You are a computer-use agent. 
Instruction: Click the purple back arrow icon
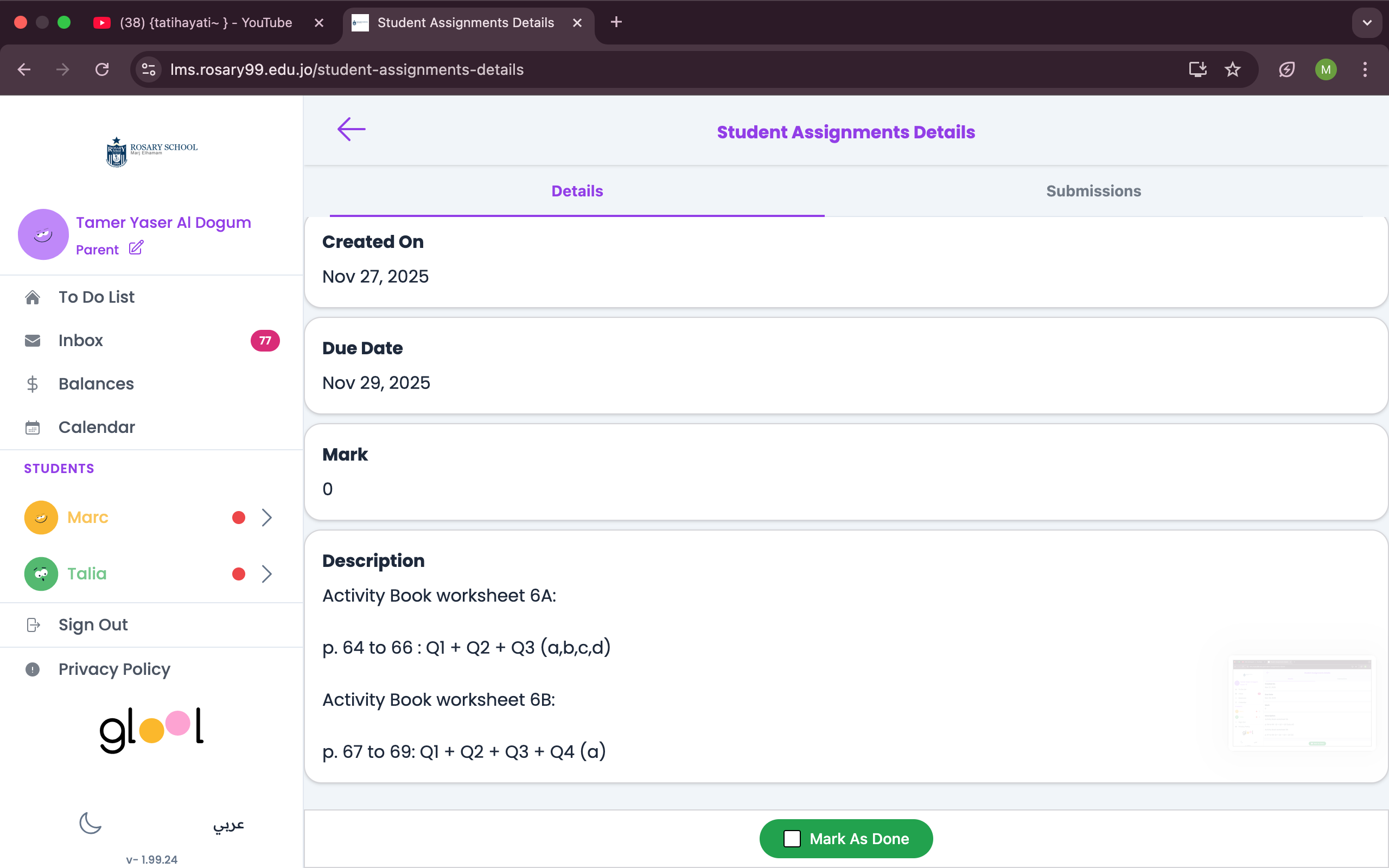pos(351,129)
